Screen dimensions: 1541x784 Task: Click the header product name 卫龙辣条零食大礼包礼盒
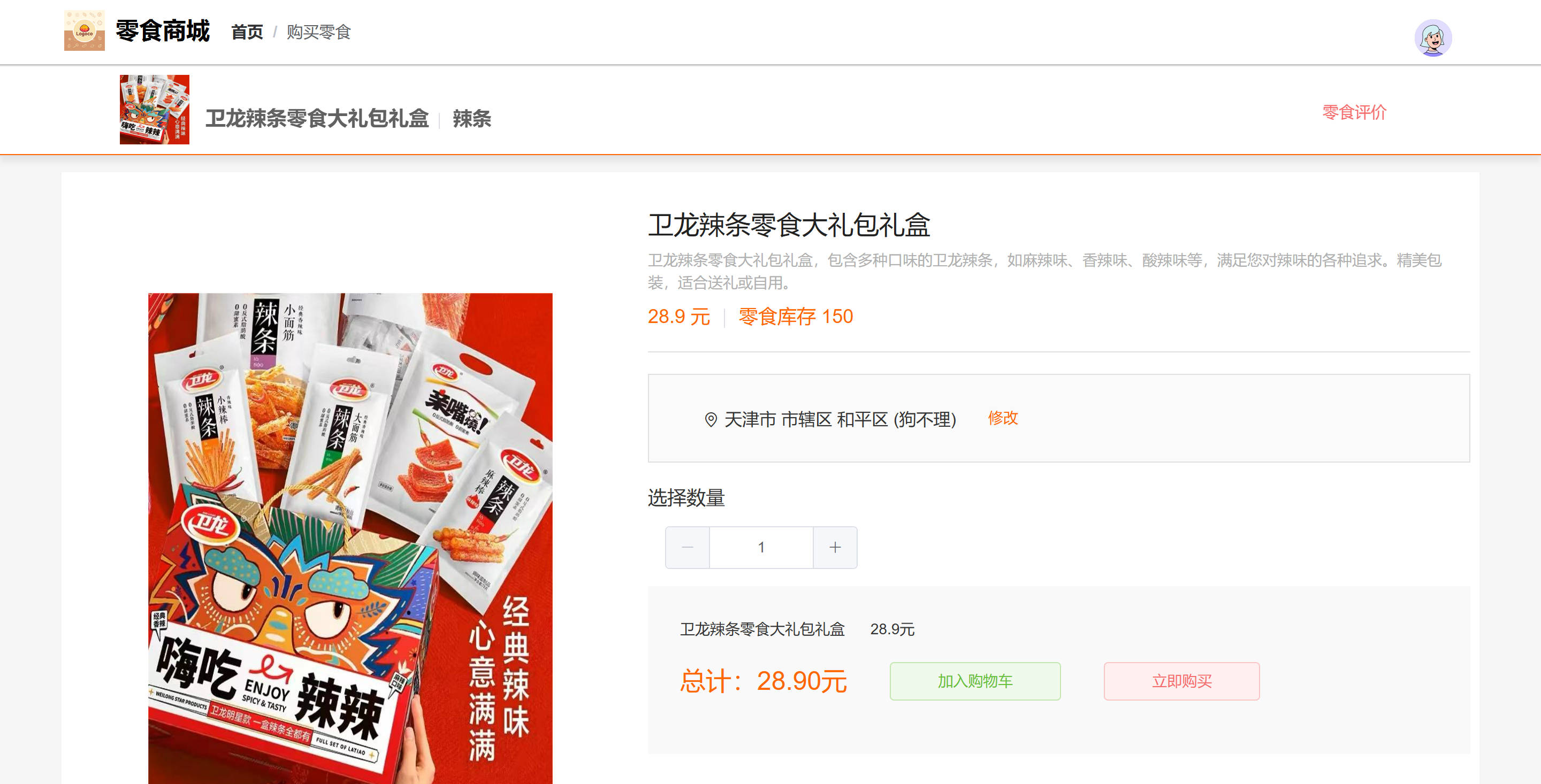[x=317, y=118]
